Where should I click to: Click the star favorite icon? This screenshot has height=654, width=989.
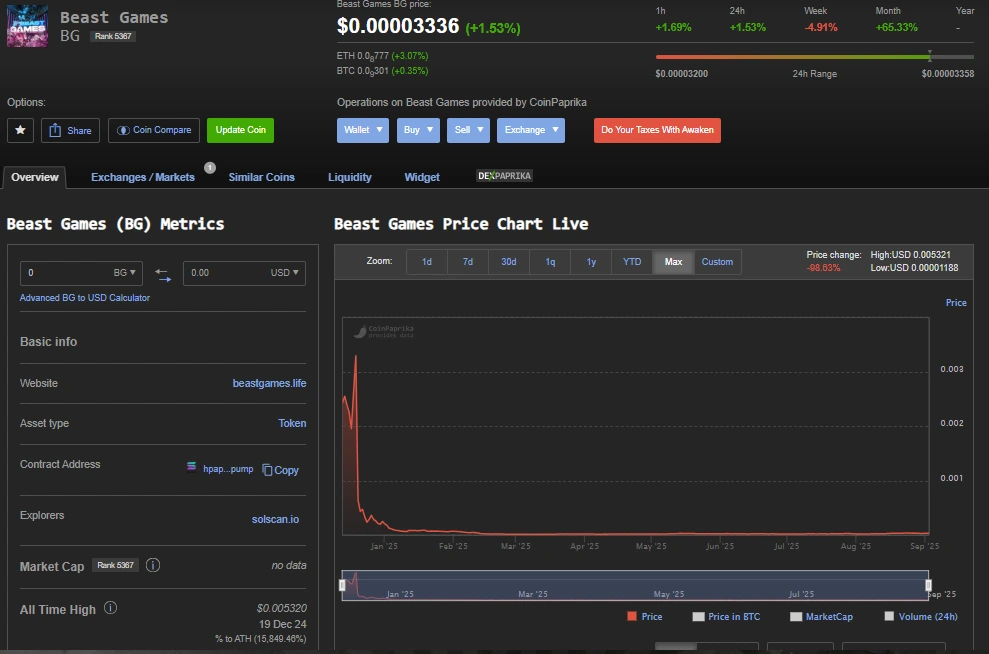point(20,130)
